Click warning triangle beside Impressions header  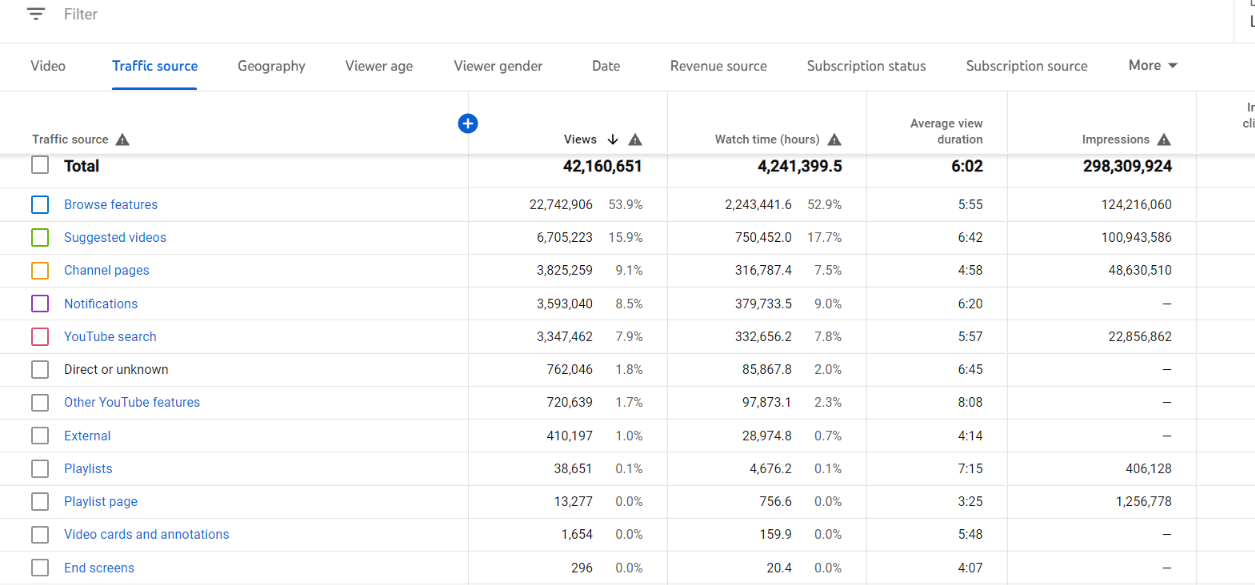coord(1163,140)
